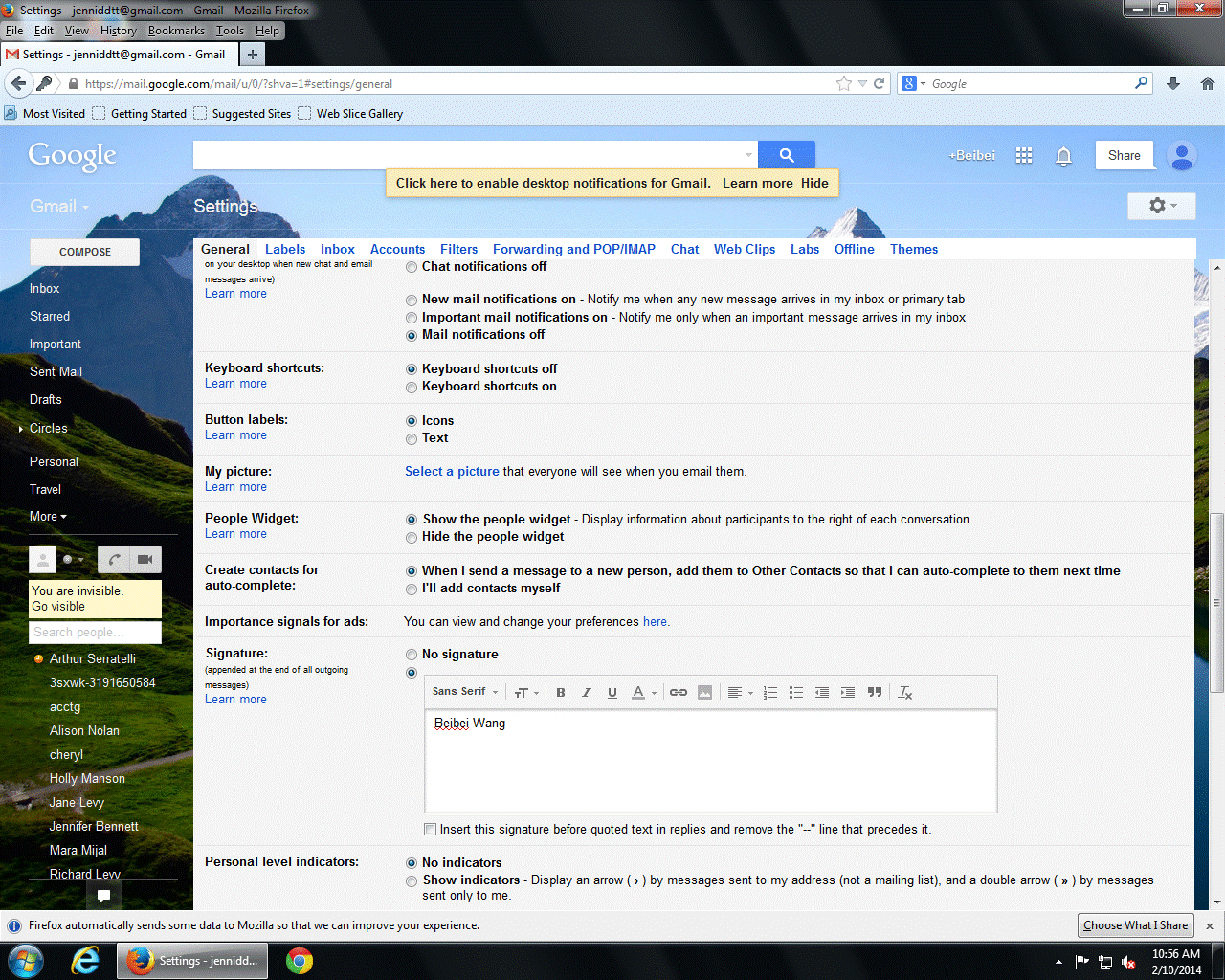Select Hide the people widget
Screen dimensions: 1225x980
tap(412, 537)
